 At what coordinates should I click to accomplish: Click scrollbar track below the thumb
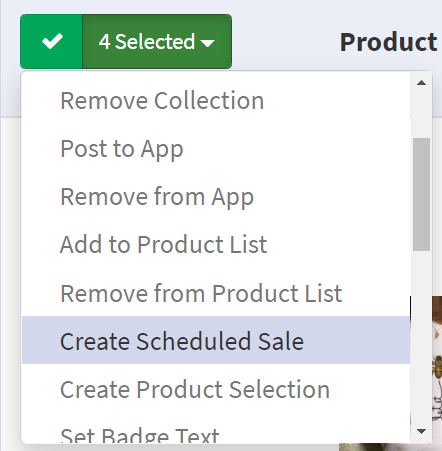[x=421, y=337]
